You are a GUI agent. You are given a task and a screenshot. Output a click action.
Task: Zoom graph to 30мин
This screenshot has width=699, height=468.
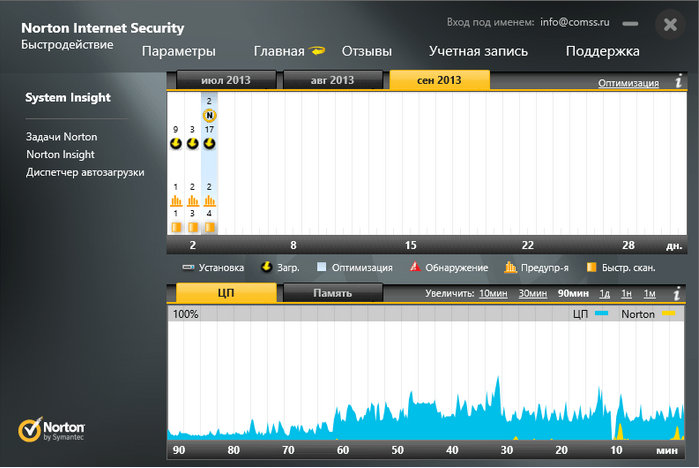click(x=532, y=293)
